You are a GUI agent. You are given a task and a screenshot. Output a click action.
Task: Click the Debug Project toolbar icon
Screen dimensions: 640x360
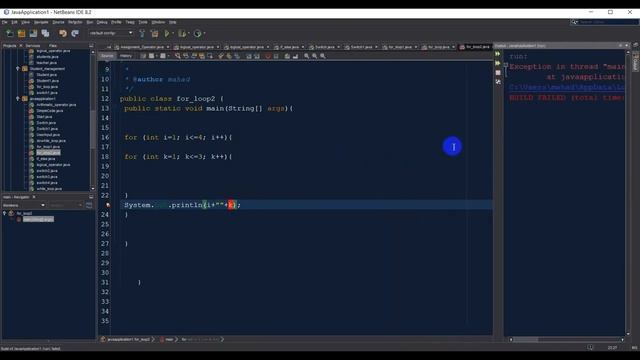[182, 33]
